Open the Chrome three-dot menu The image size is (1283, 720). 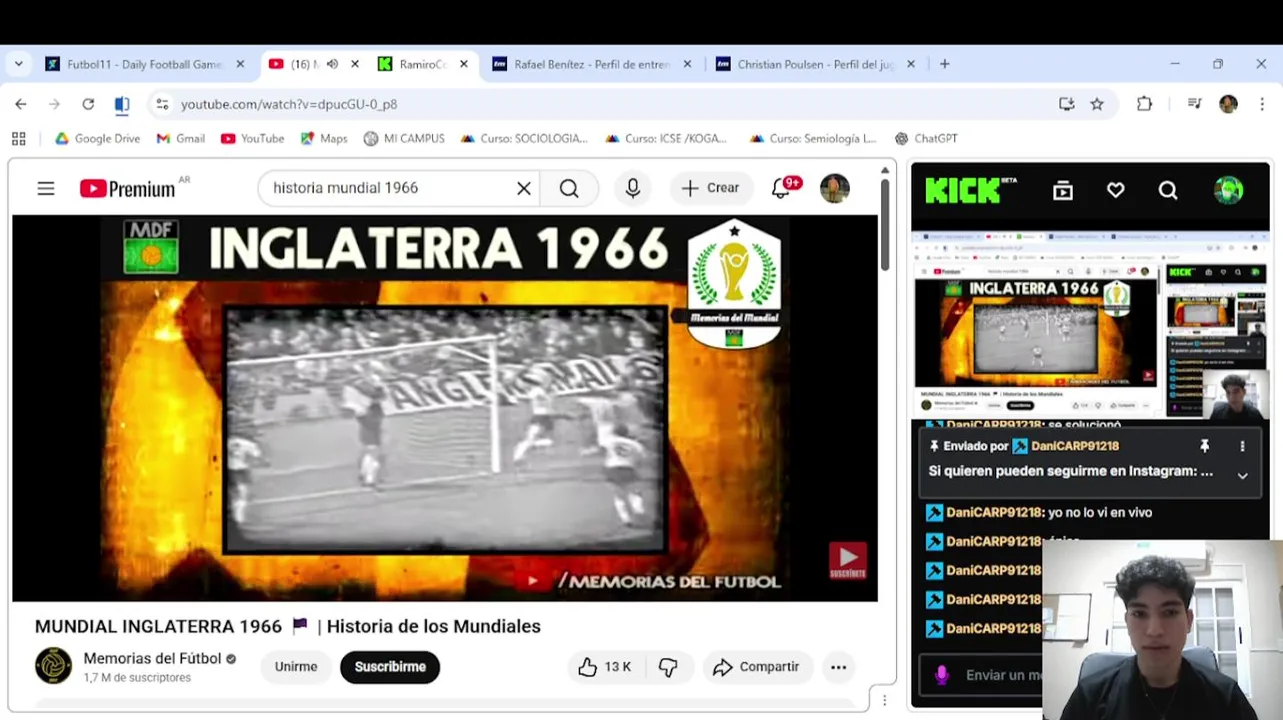[x=1262, y=104]
